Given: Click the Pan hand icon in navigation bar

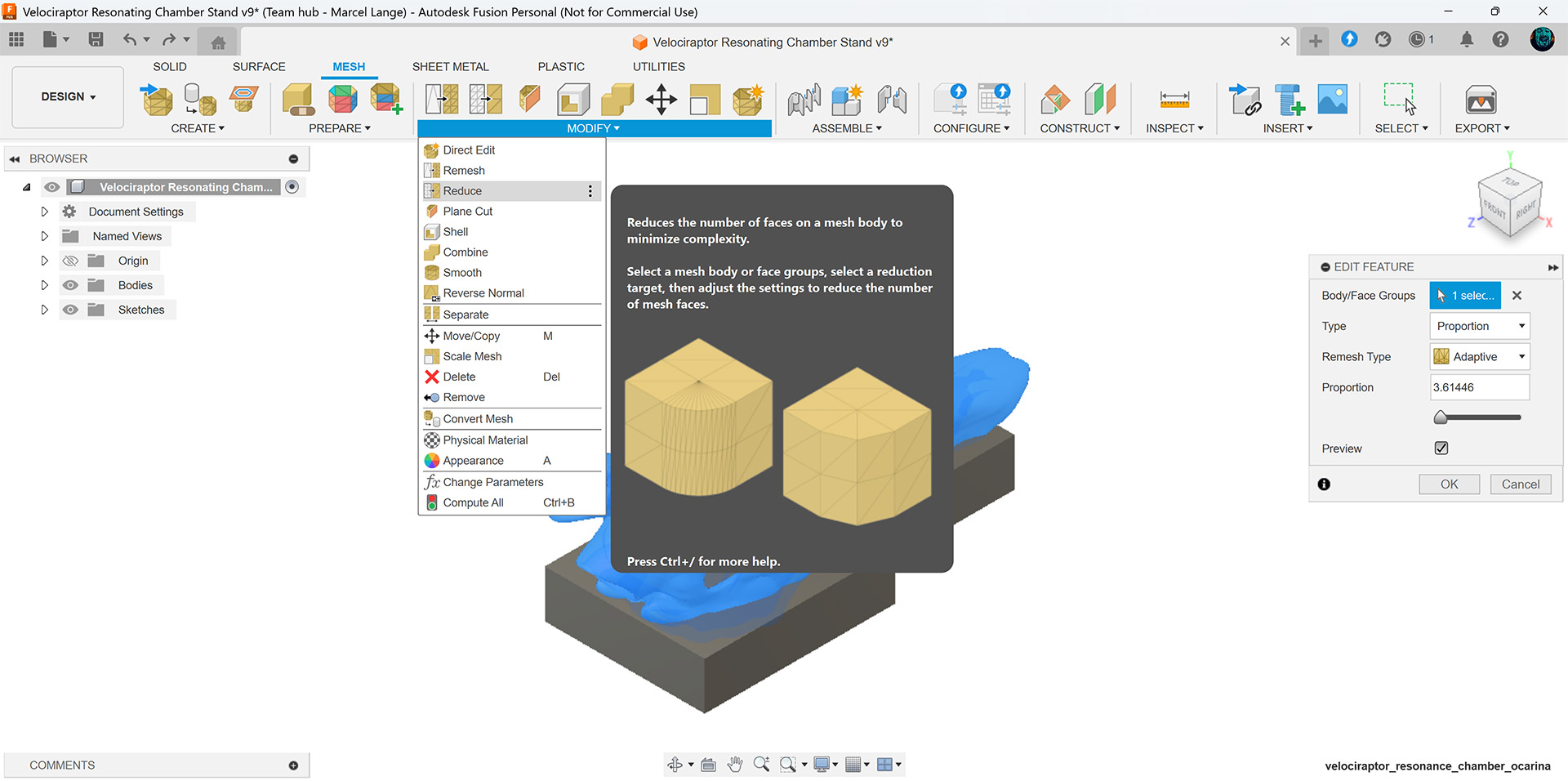Looking at the screenshot, I should [x=735, y=765].
